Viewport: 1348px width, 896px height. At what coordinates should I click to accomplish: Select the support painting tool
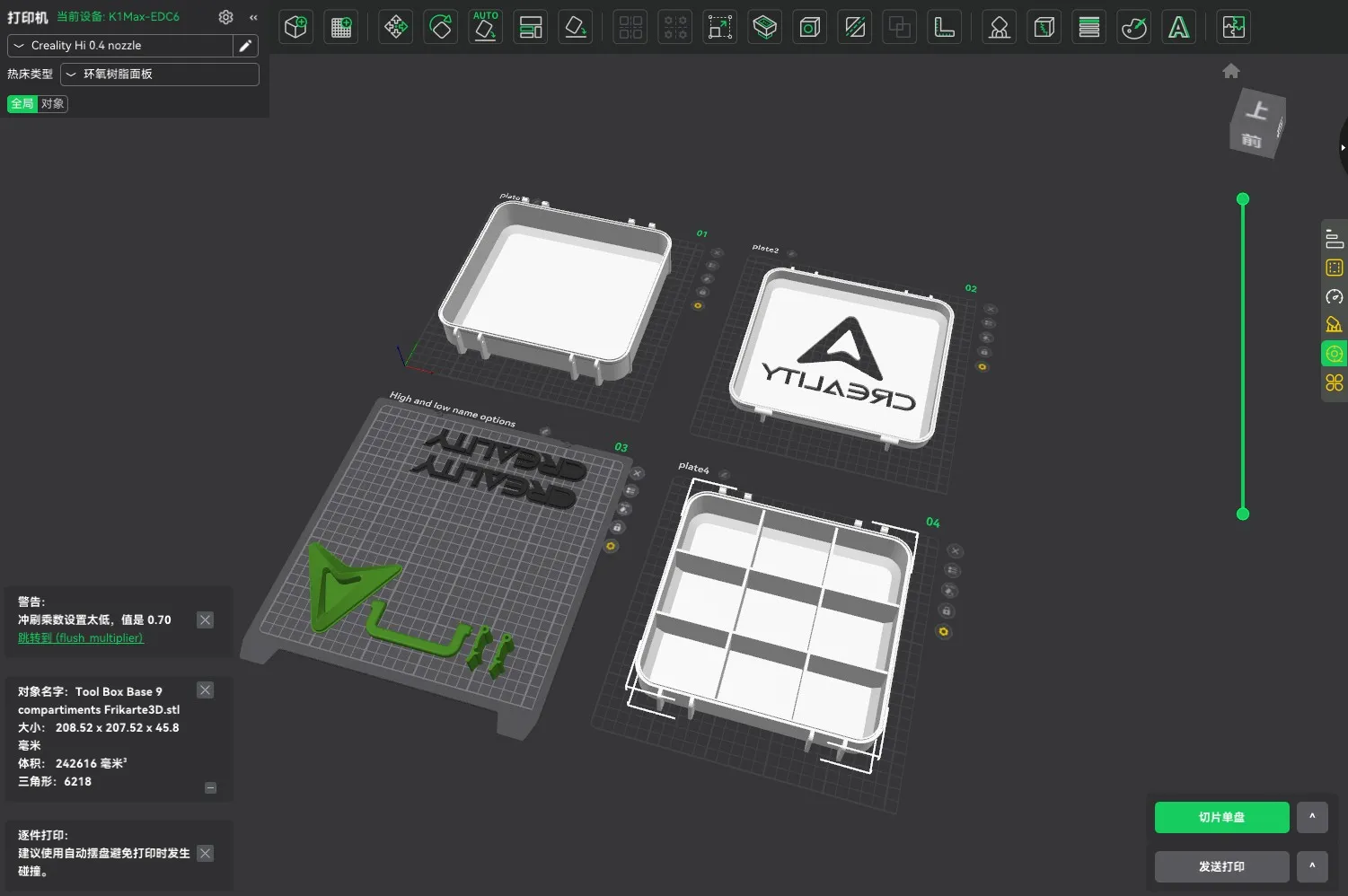[999, 27]
